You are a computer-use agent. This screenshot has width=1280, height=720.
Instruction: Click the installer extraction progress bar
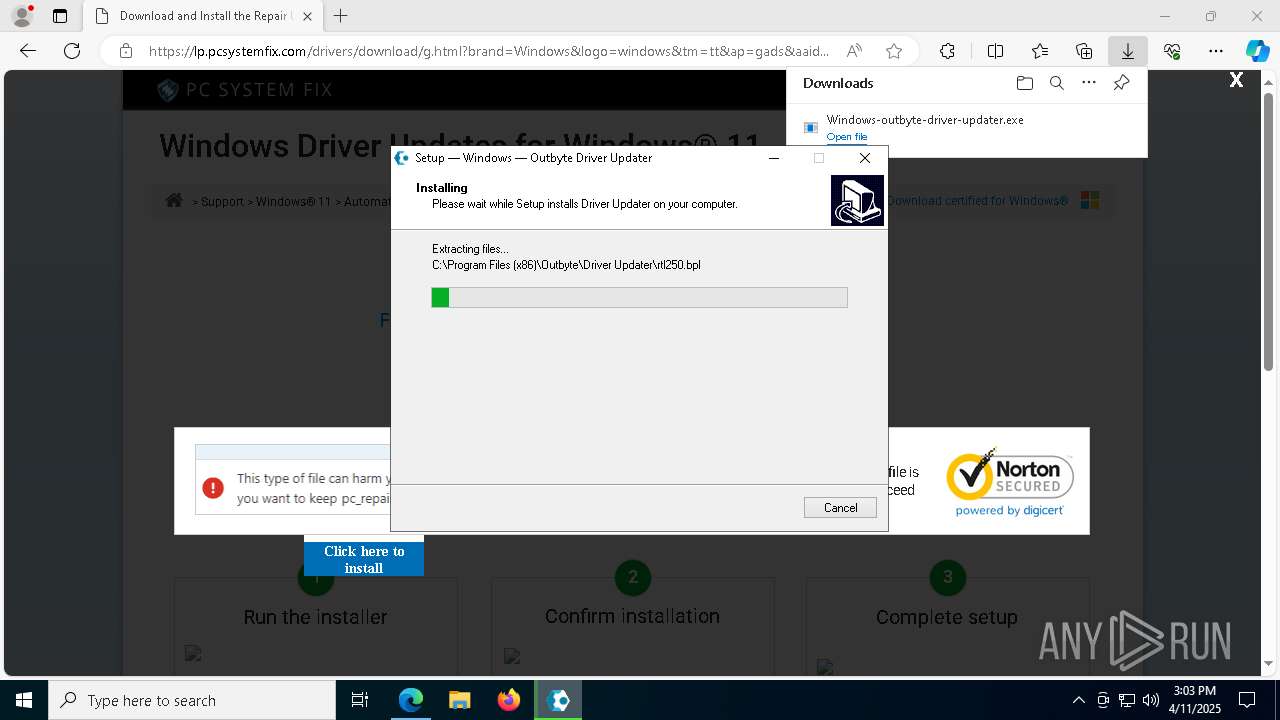coord(639,297)
